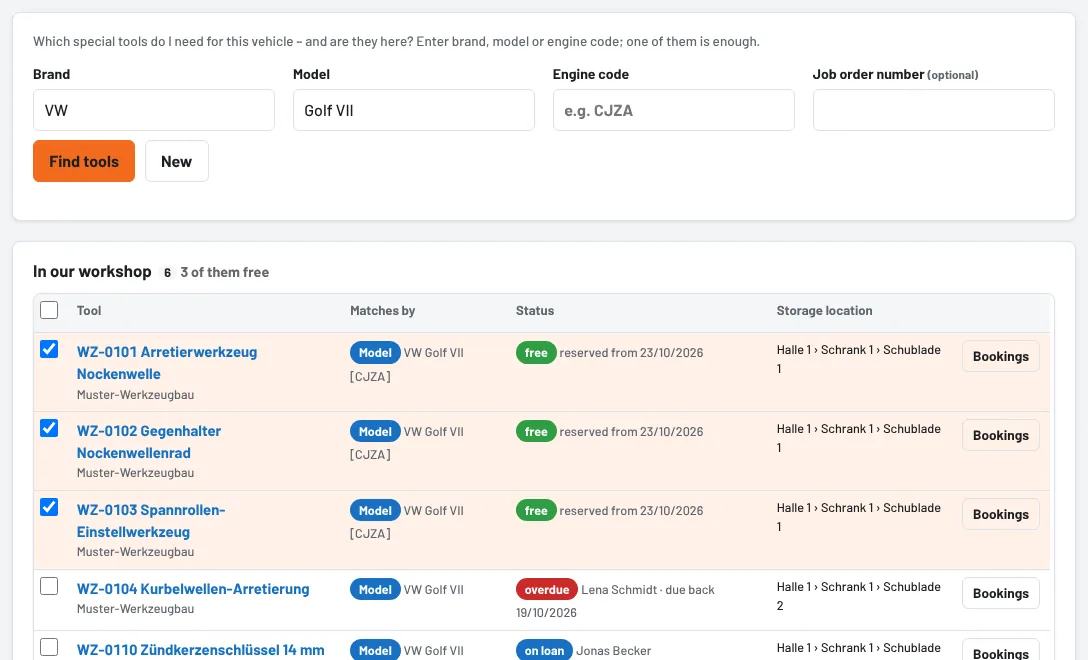Screen dimensions: 1088x660
Task: Uncheck the WZ-0101 Arretierwerkzeug row checkbox
Action: tap(49, 349)
